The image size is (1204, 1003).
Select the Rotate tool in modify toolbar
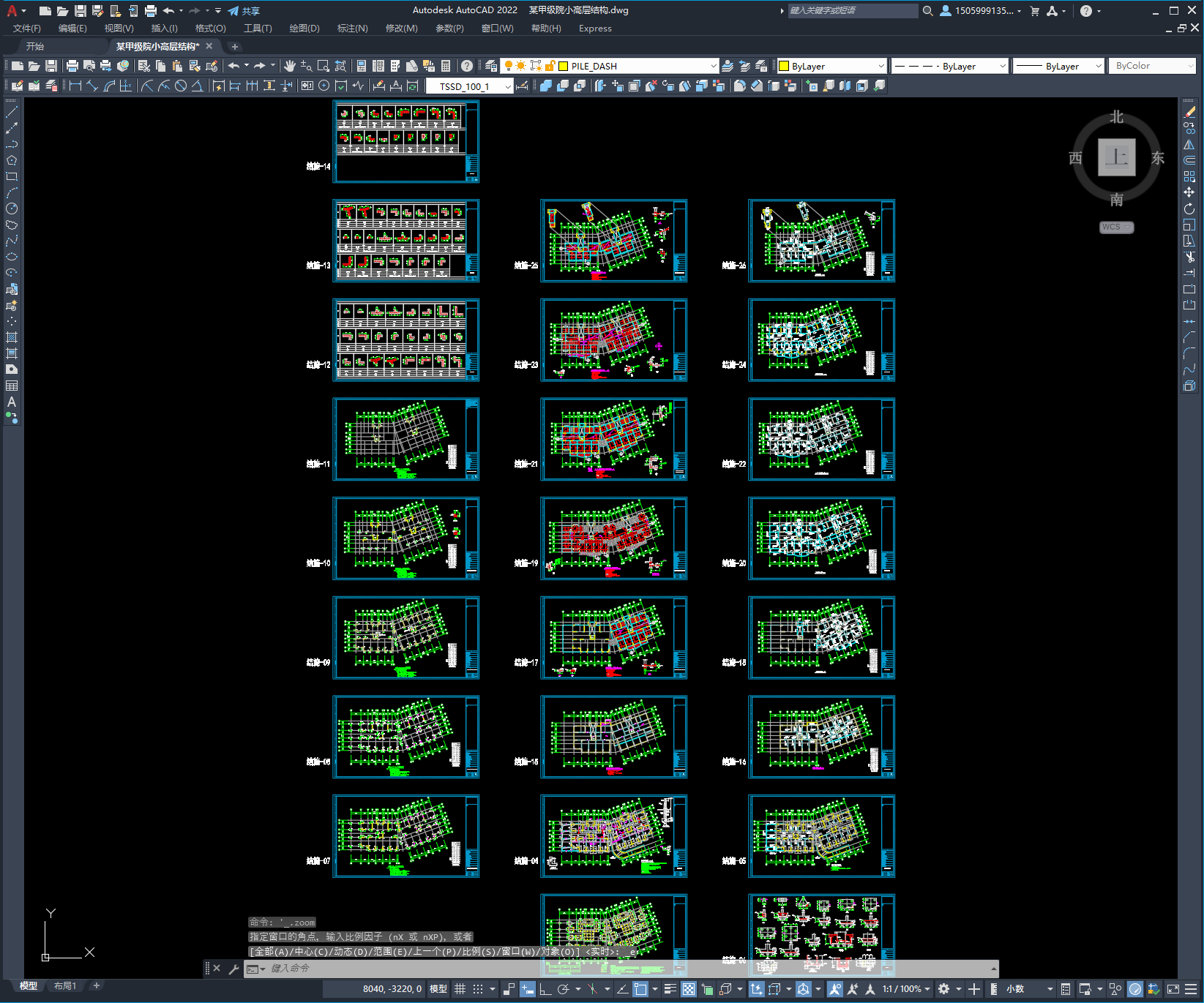[1189, 209]
